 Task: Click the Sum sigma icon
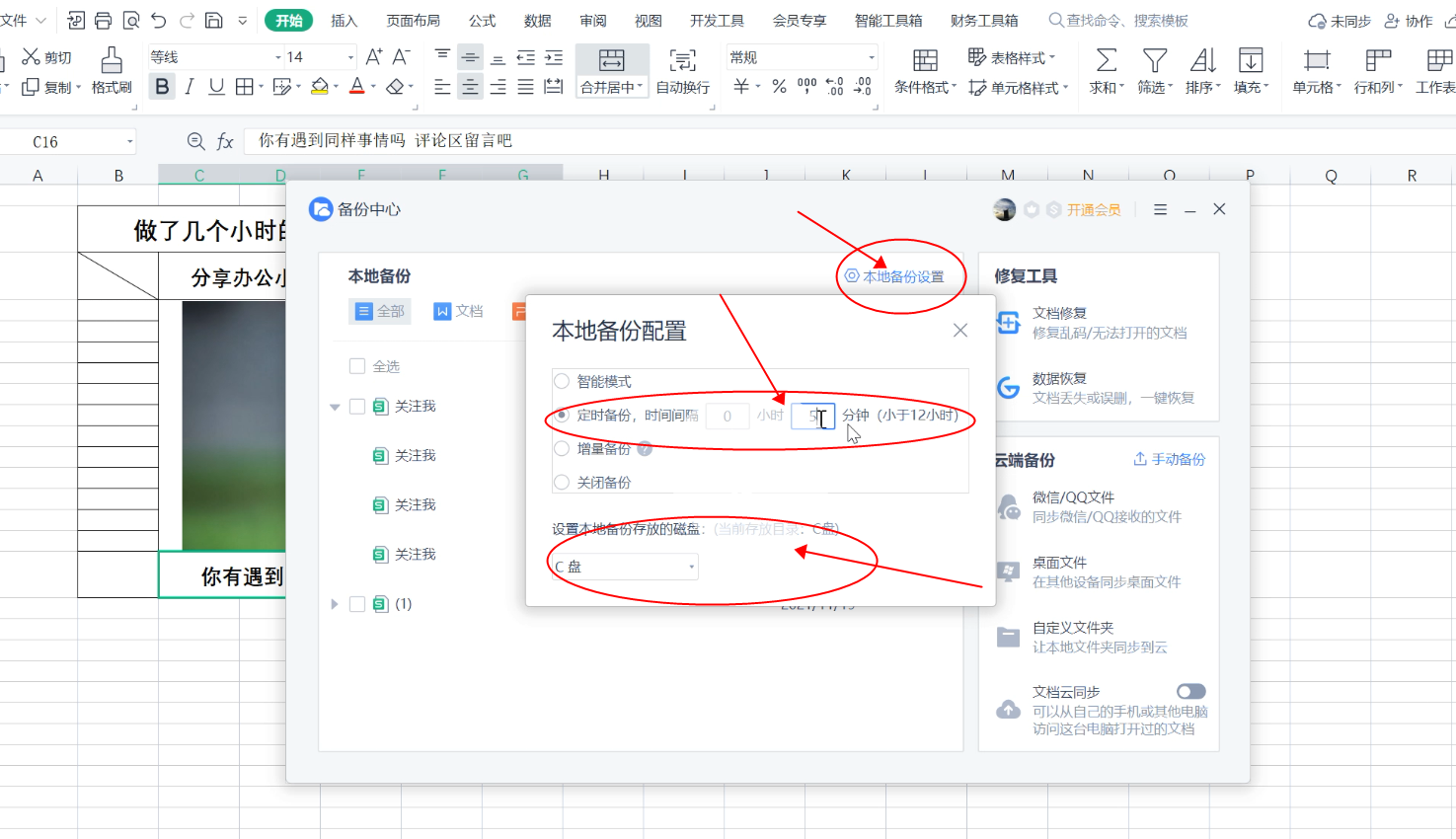1107,60
